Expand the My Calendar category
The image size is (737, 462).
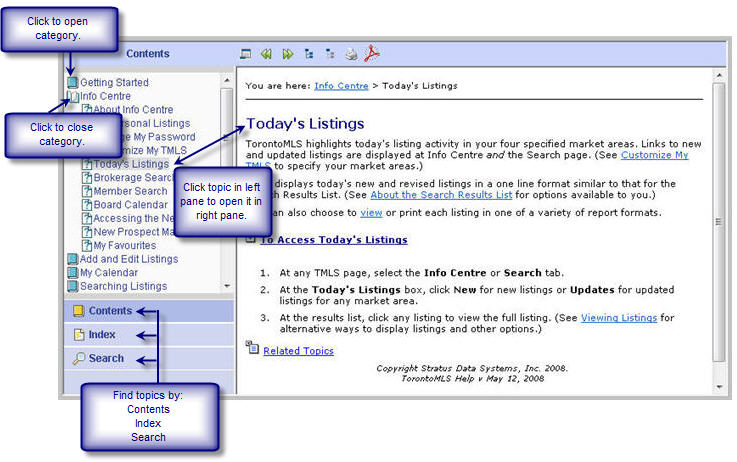point(109,273)
